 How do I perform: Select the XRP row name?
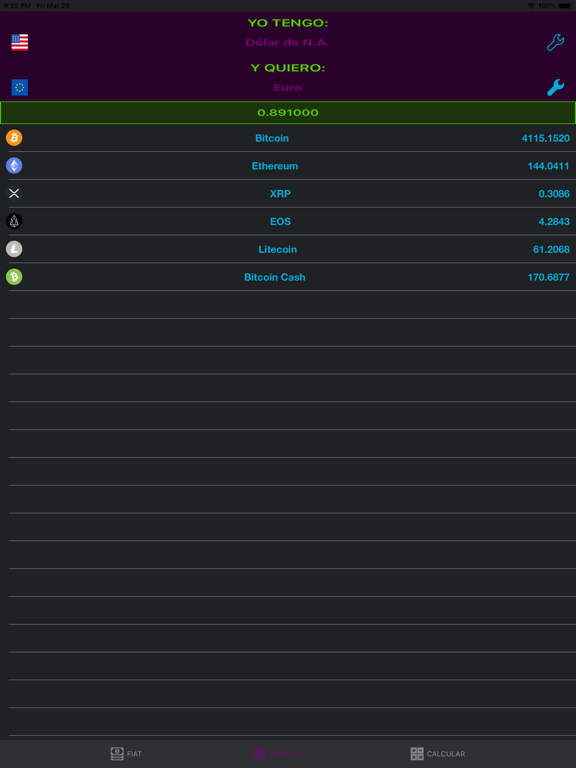(x=280, y=193)
